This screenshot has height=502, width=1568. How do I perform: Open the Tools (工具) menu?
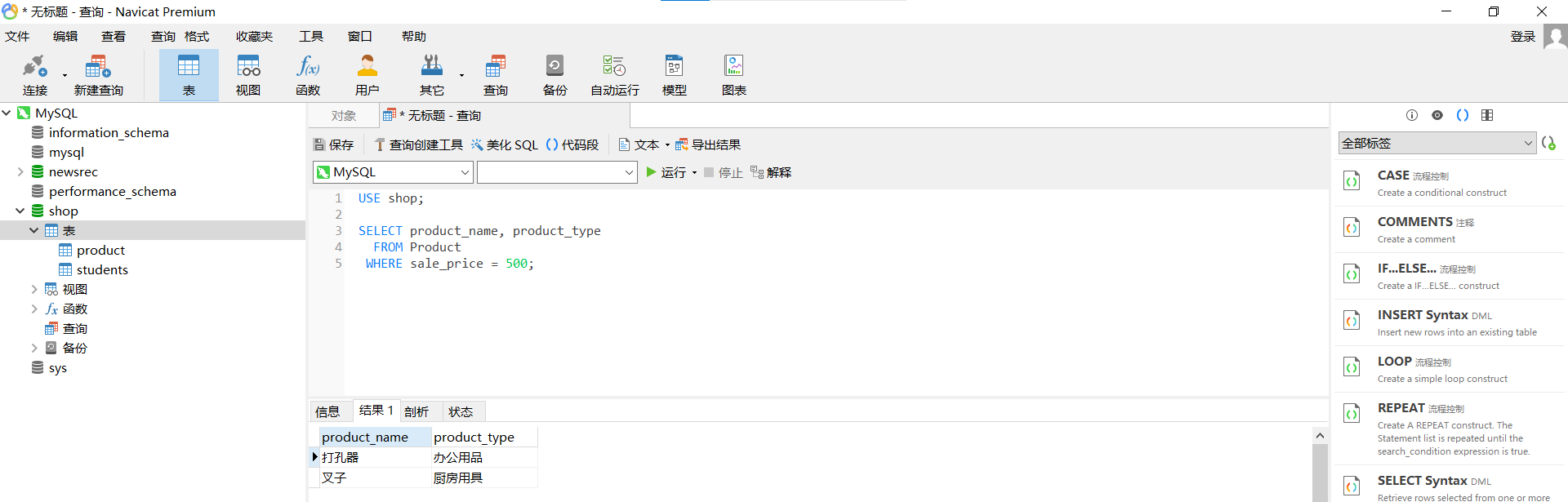pyautogui.click(x=311, y=37)
